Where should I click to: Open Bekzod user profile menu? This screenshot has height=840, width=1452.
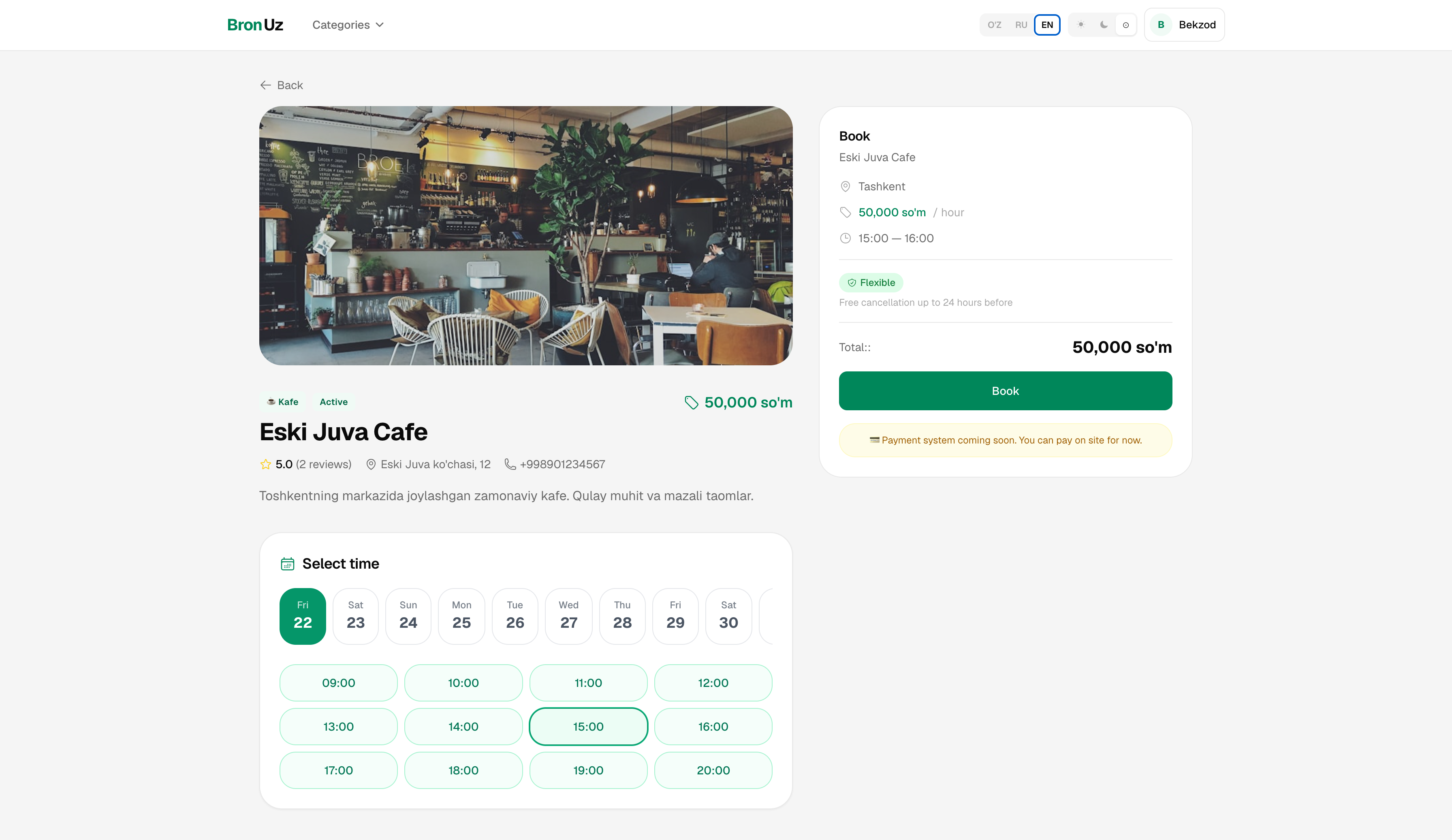[x=1184, y=25]
